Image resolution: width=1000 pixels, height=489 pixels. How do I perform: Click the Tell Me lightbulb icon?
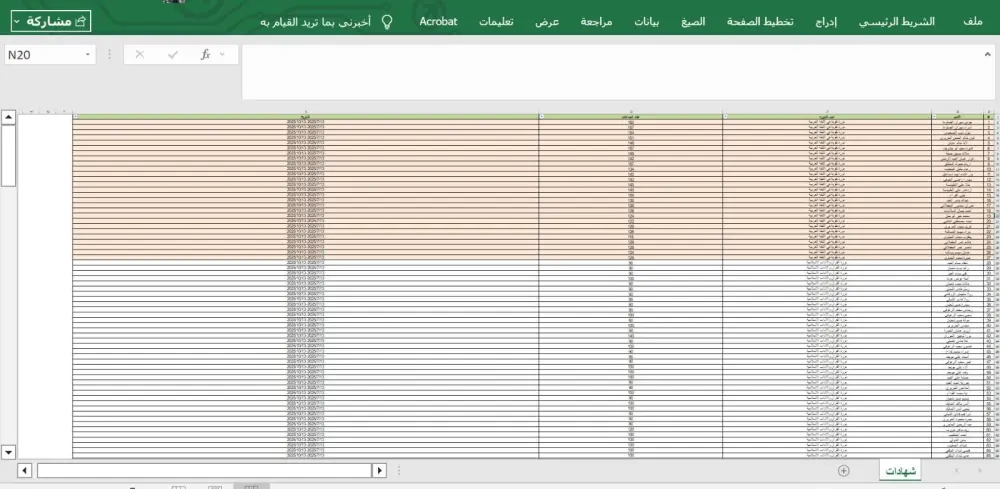386,22
